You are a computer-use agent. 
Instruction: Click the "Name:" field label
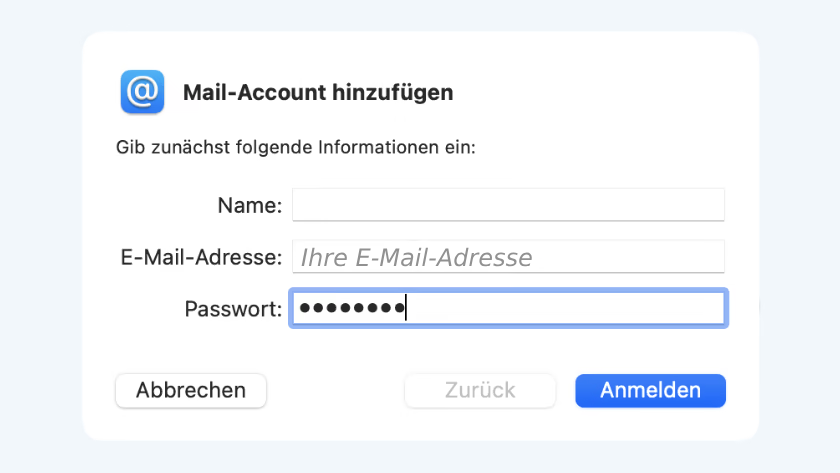tap(249, 206)
